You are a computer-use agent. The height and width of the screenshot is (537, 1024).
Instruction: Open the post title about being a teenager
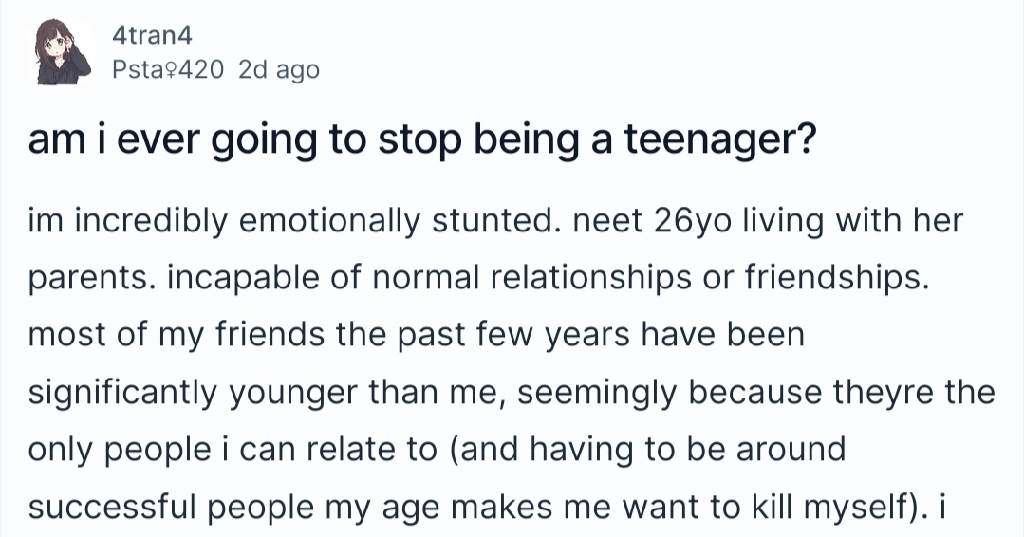419,145
